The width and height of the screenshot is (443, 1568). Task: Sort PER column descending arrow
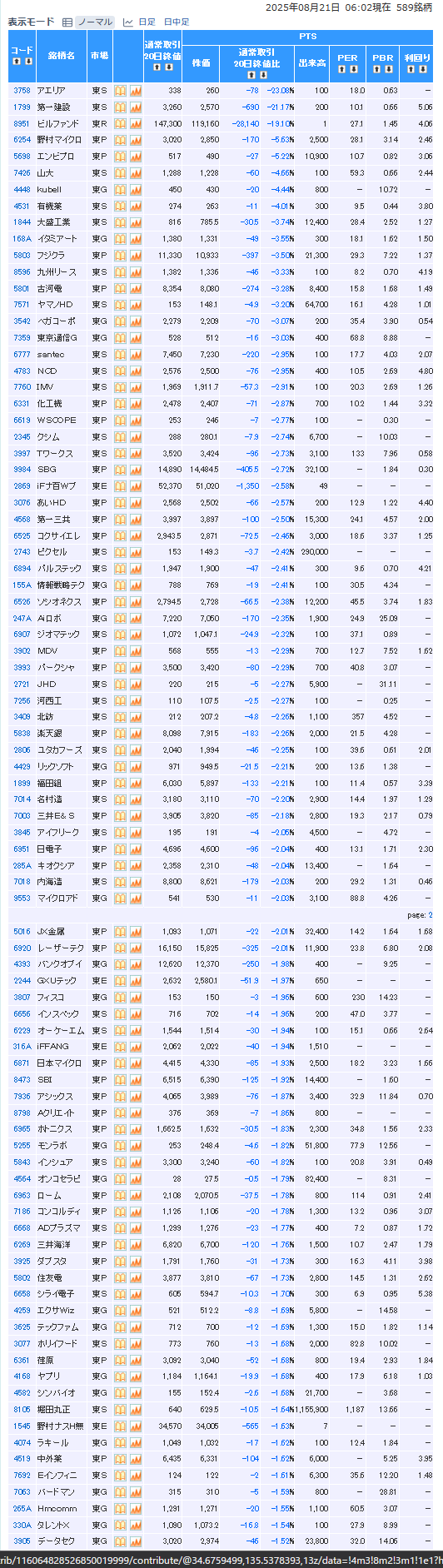[353, 68]
